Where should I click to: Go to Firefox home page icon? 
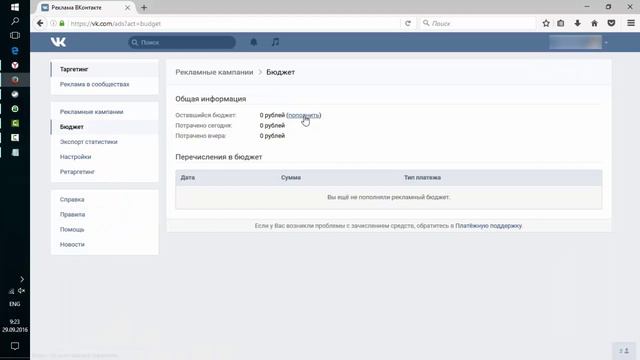[594, 23]
